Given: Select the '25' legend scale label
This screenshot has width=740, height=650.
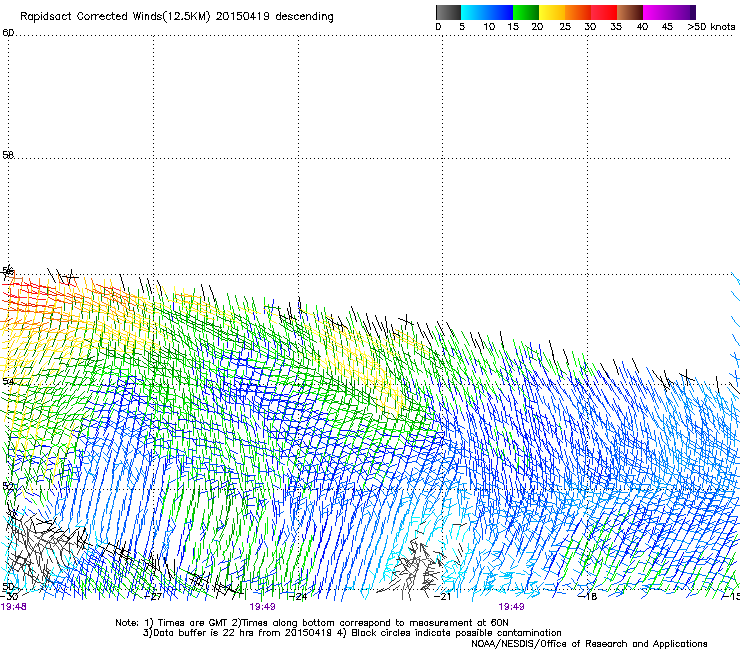Looking at the screenshot, I should click(x=565, y=27).
